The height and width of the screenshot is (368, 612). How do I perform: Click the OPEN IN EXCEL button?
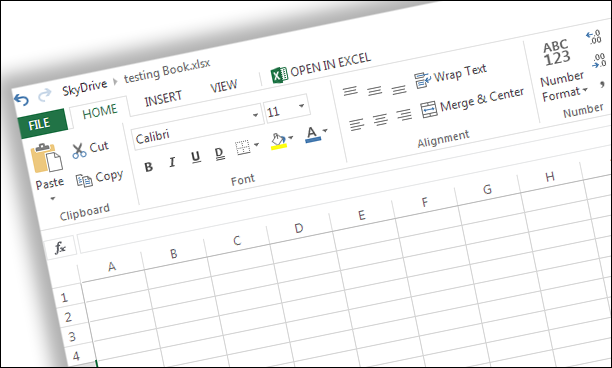[x=321, y=68]
